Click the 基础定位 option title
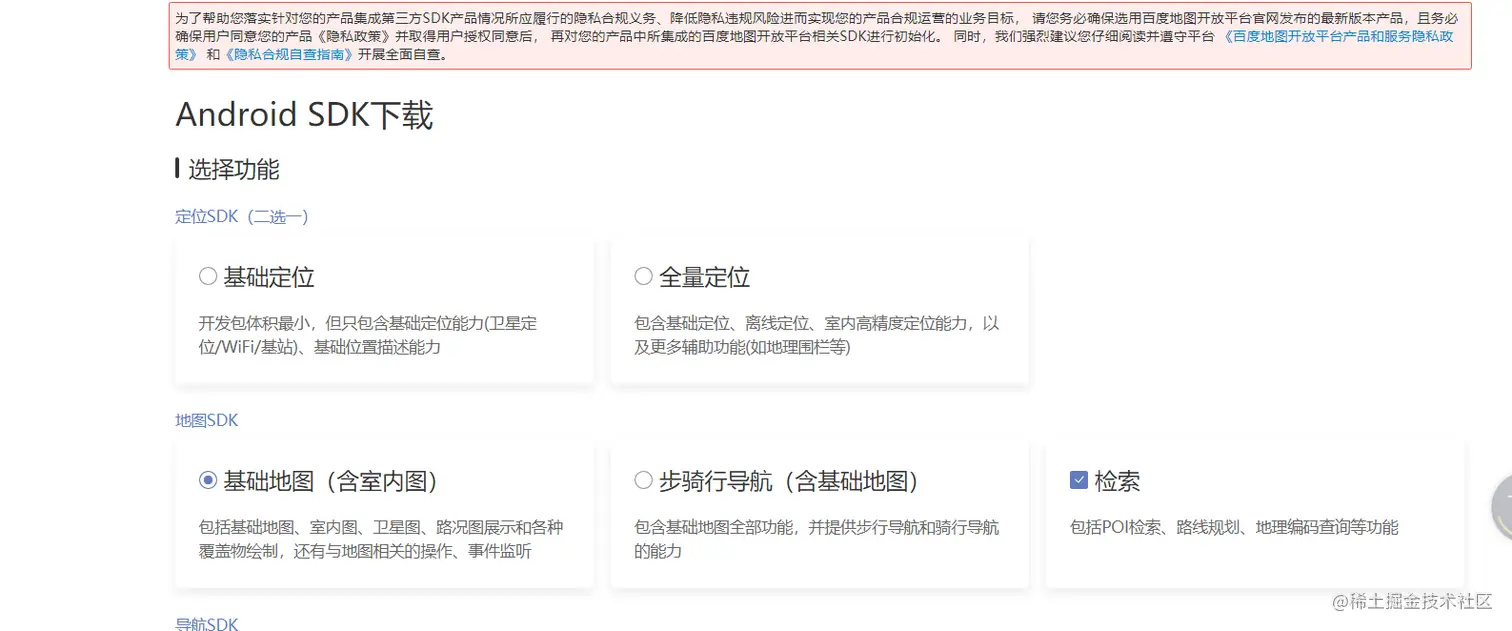 pos(269,277)
